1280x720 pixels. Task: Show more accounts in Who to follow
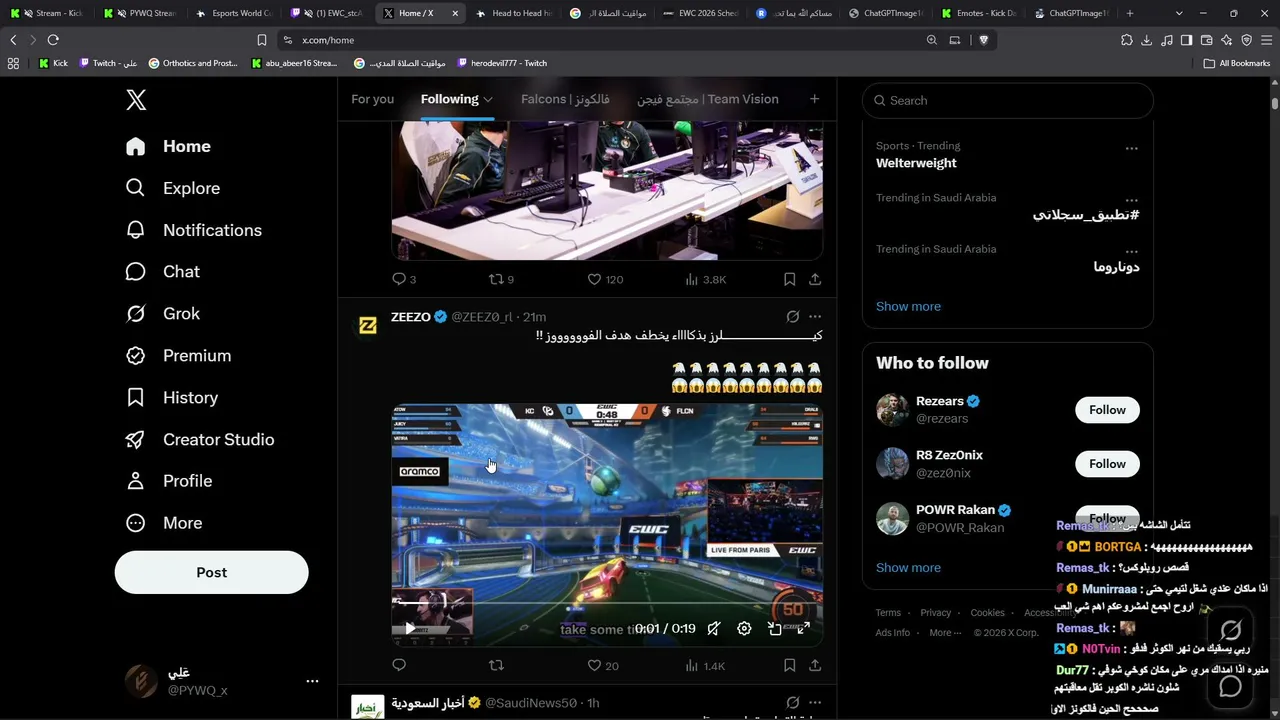click(x=908, y=567)
